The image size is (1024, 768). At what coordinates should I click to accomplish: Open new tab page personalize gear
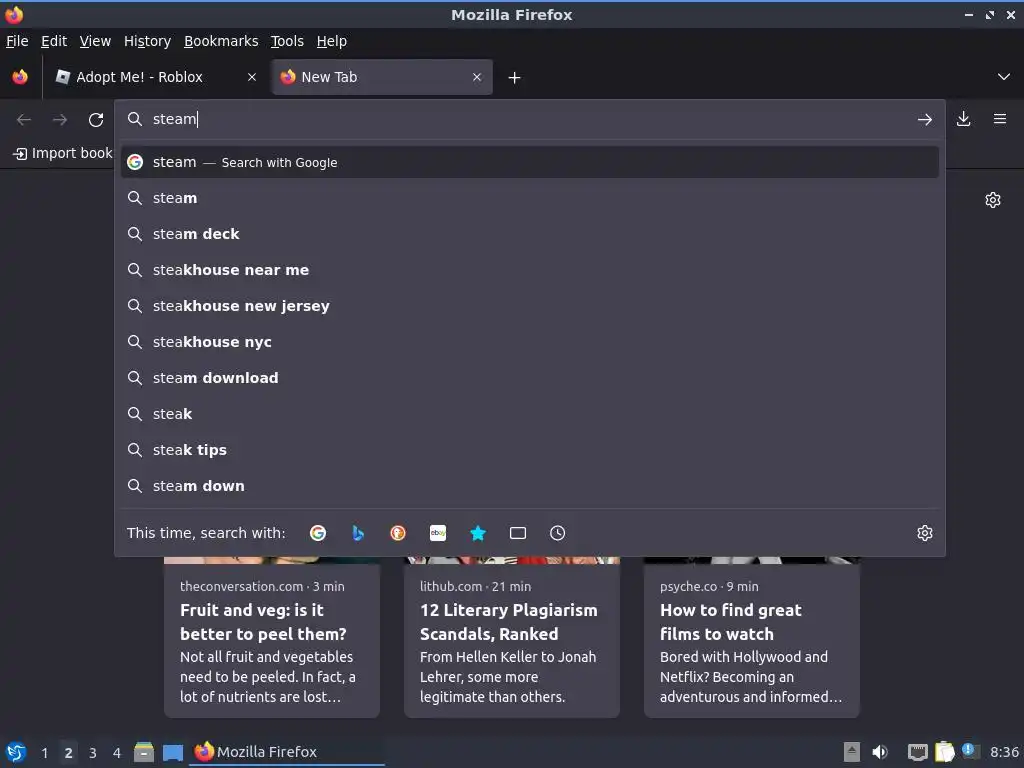click(993, 200)
